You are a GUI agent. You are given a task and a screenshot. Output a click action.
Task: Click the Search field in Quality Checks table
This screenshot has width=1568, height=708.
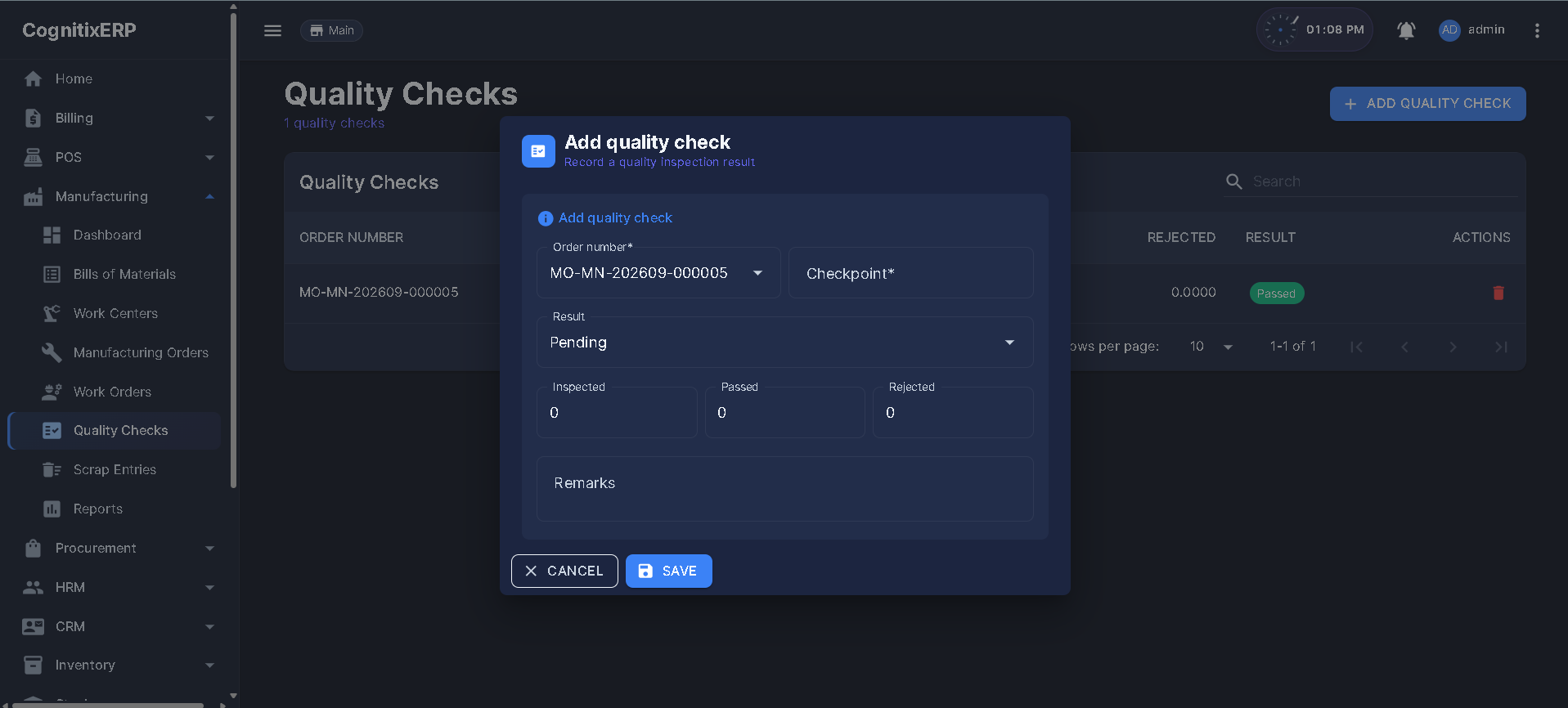(x=1370, y=181)
